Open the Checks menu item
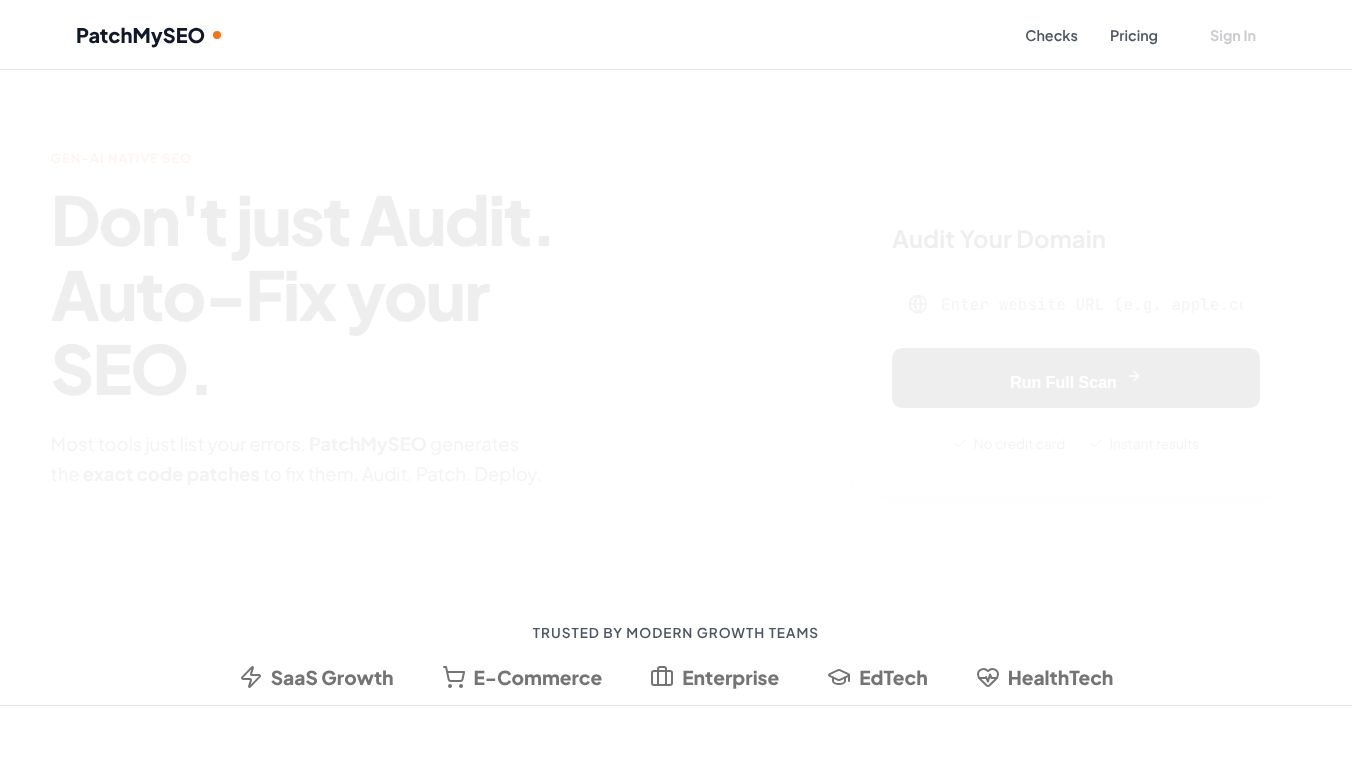The width and height of the screenshot is (1352, 760). (x=1051, y=36)
